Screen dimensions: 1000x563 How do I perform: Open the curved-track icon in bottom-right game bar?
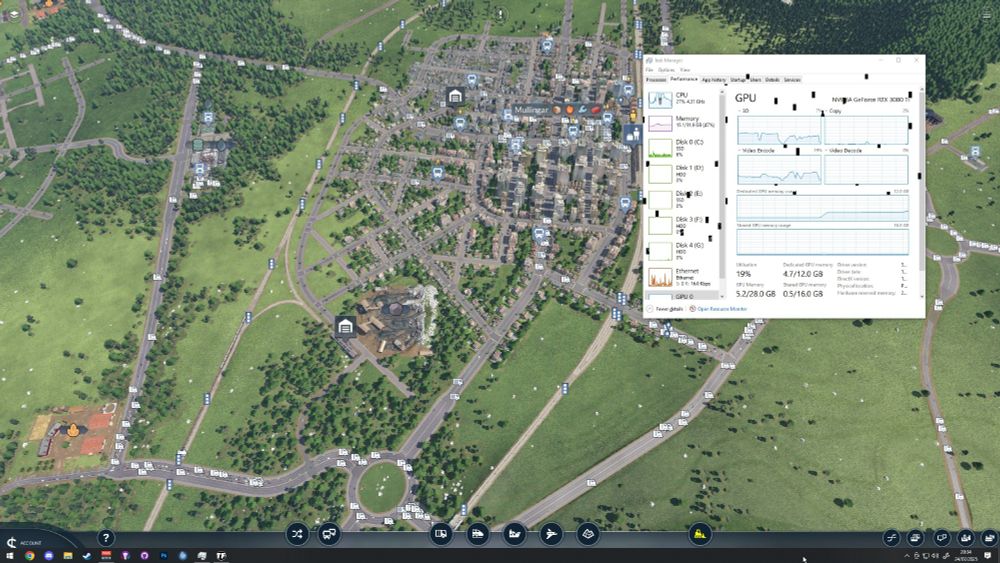click(892, 538)
